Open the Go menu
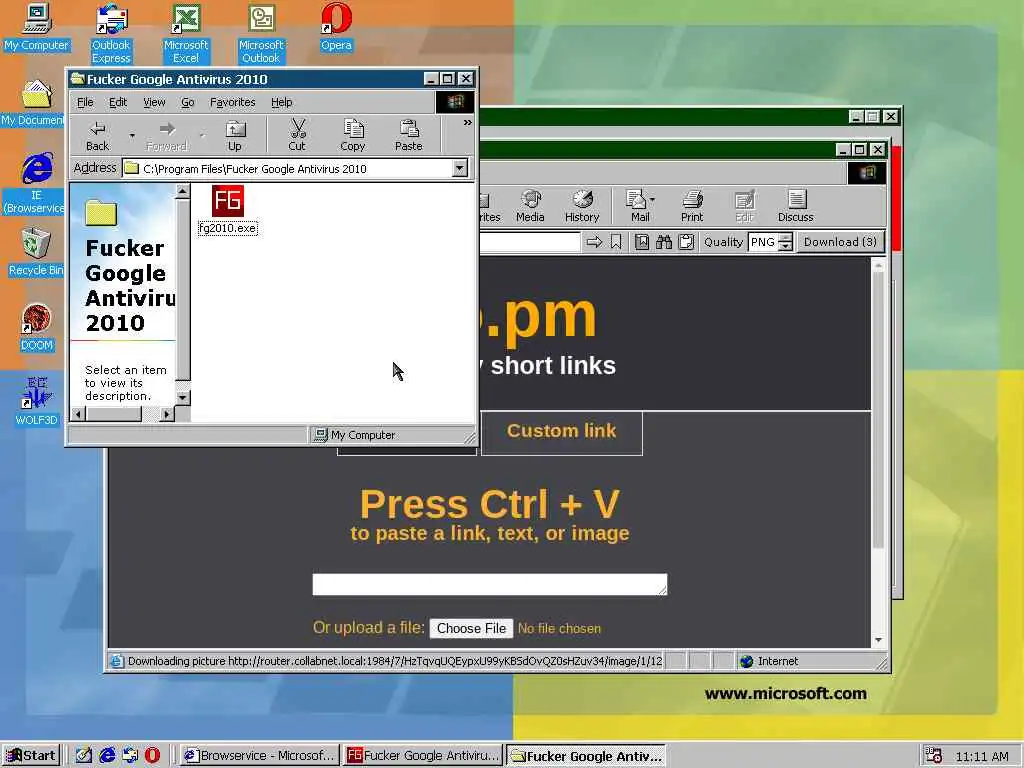This screenshot has height=768, width=1024. tap(188, 103)
